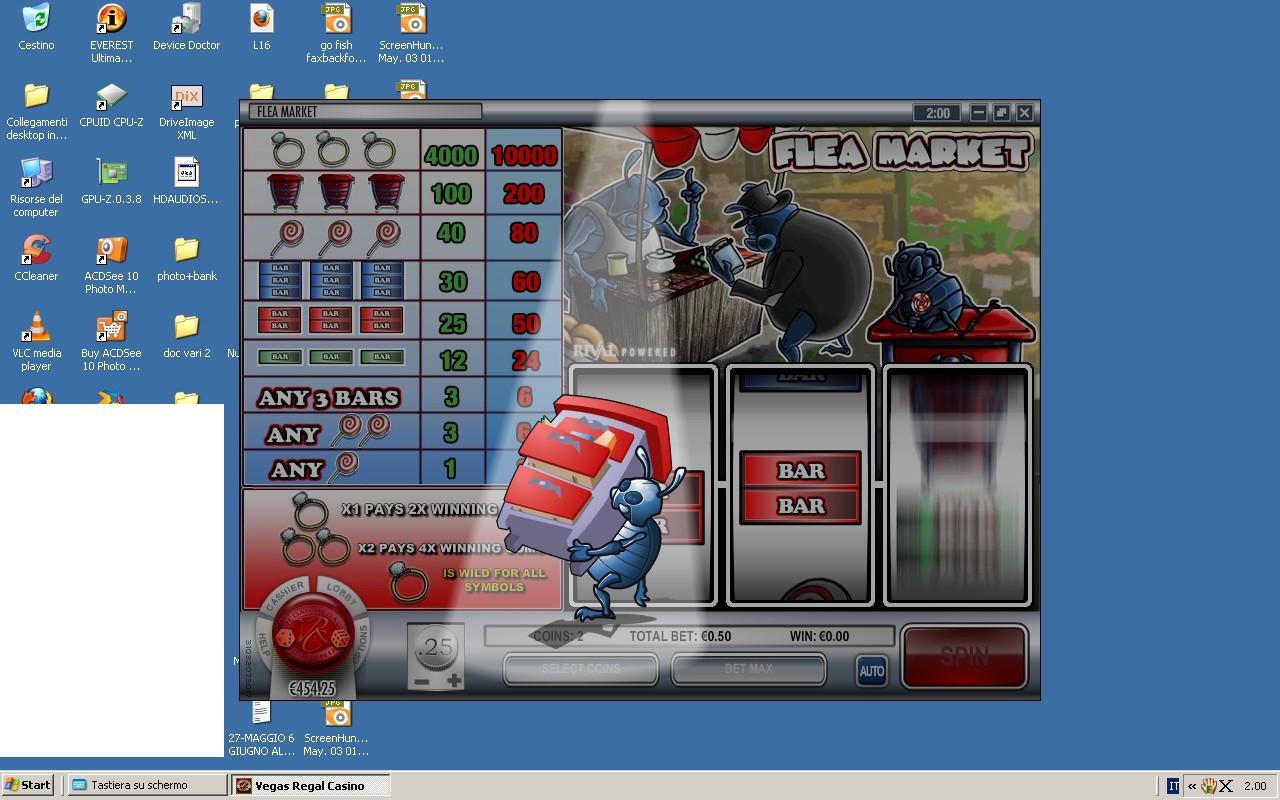
Task: Select Vegas Regal Casino taskbar button
Action: tap(311, 785)
